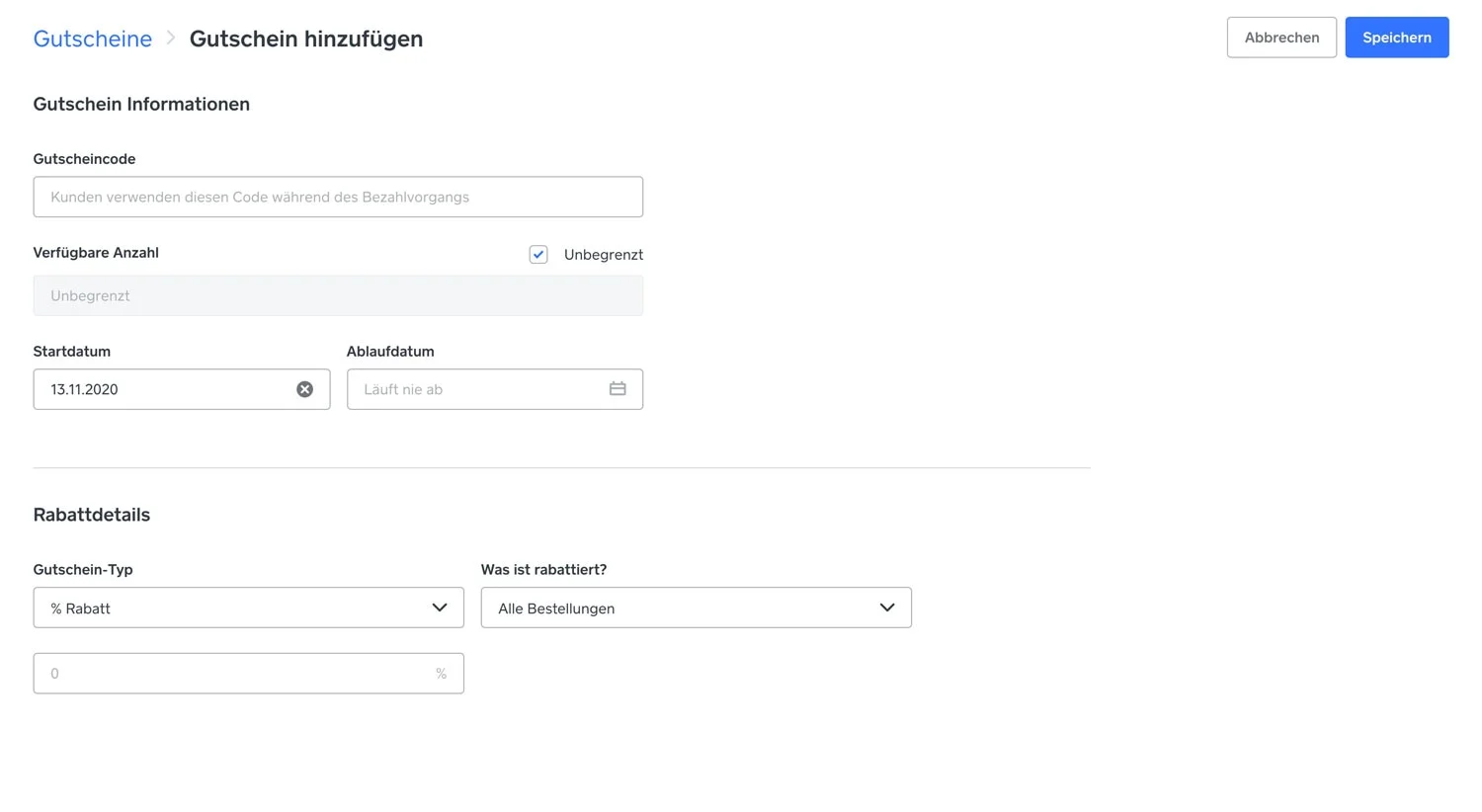Open the Was ist rabattiert dropdown
This screenshot has width=1482, height=812.
(696, 608)
